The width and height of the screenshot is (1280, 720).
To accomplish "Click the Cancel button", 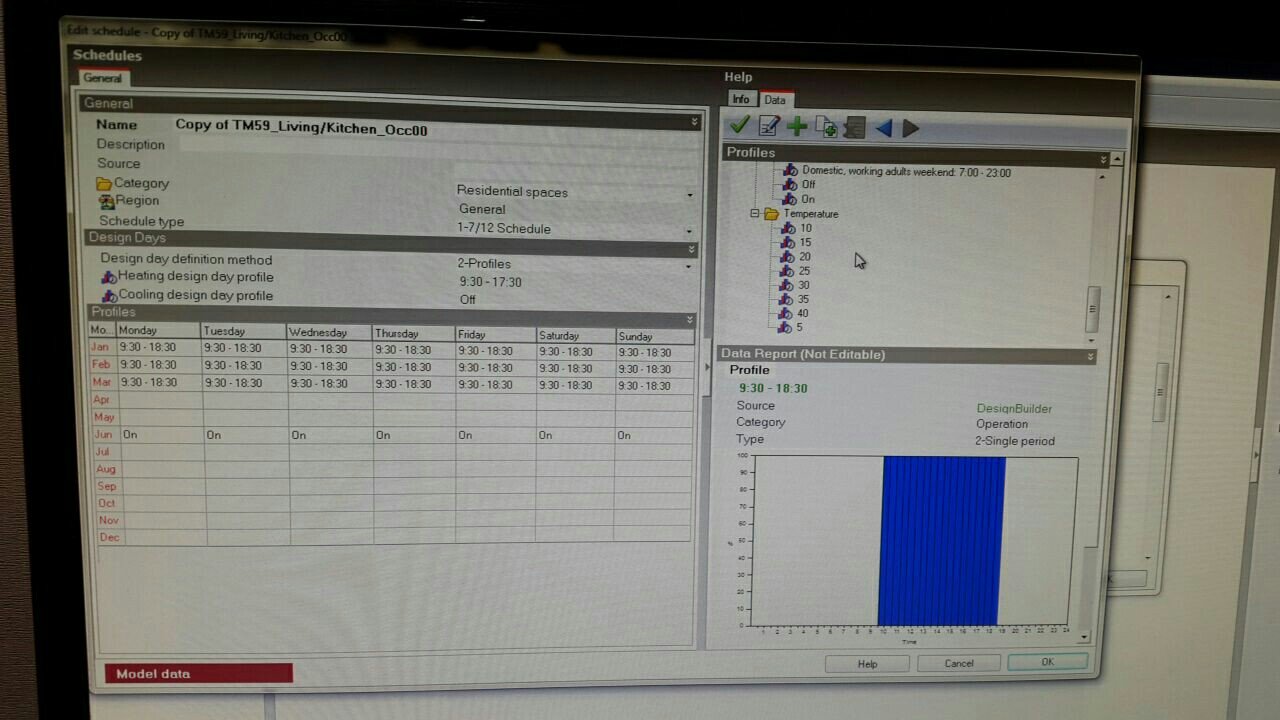I will click(959, 663).
